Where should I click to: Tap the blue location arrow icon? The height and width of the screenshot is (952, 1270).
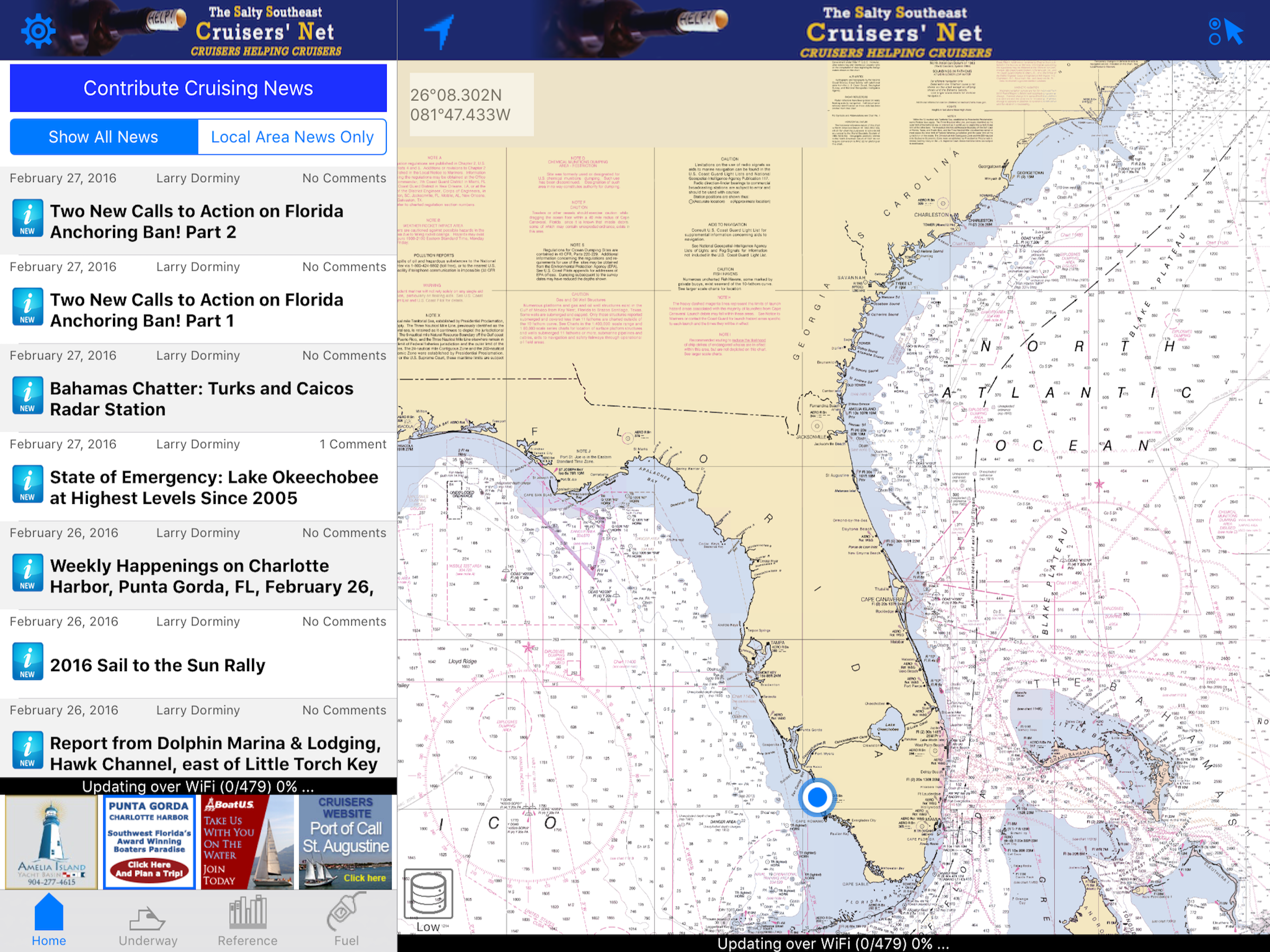(x=440, y=31)
